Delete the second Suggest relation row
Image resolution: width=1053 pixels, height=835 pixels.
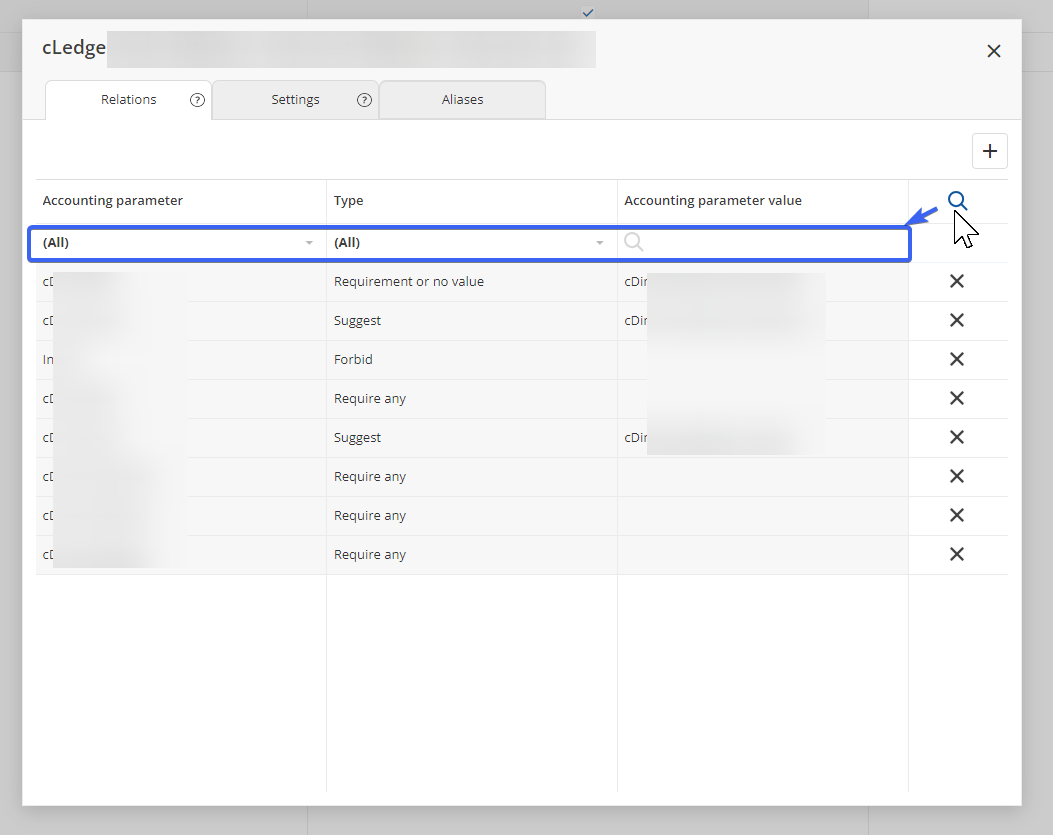pos(956,438)
